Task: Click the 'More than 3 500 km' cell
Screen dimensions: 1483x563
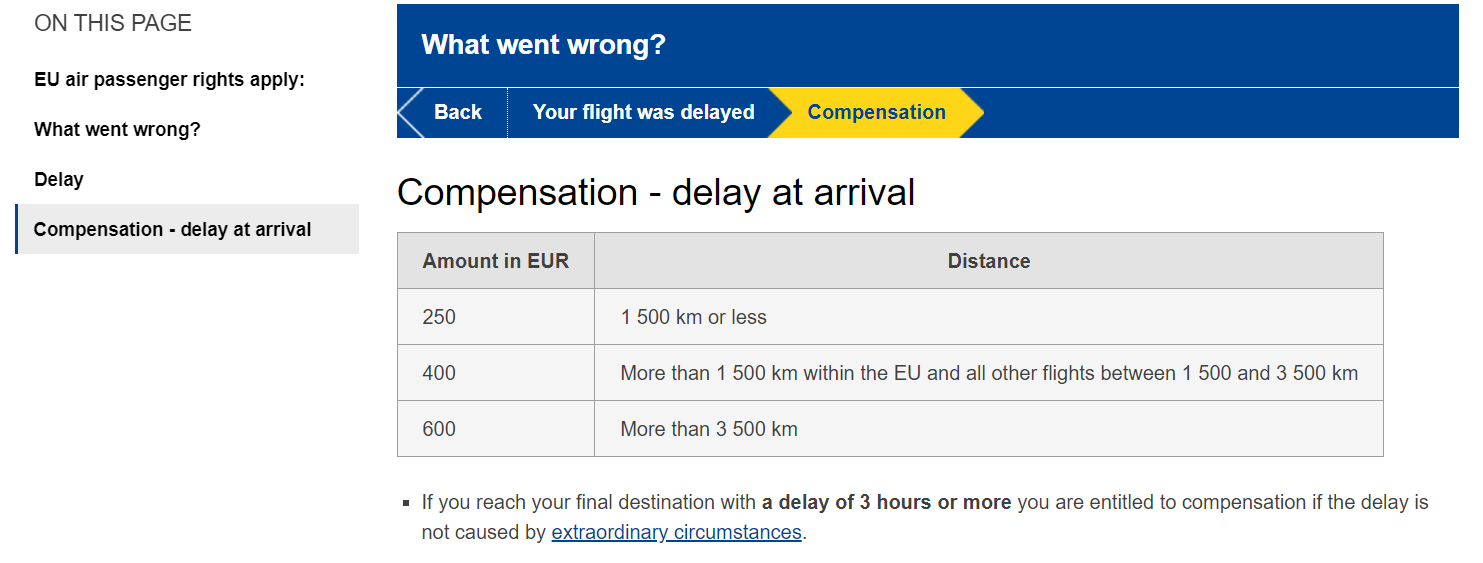Action: pyautogui.click(x=709, y=429)
